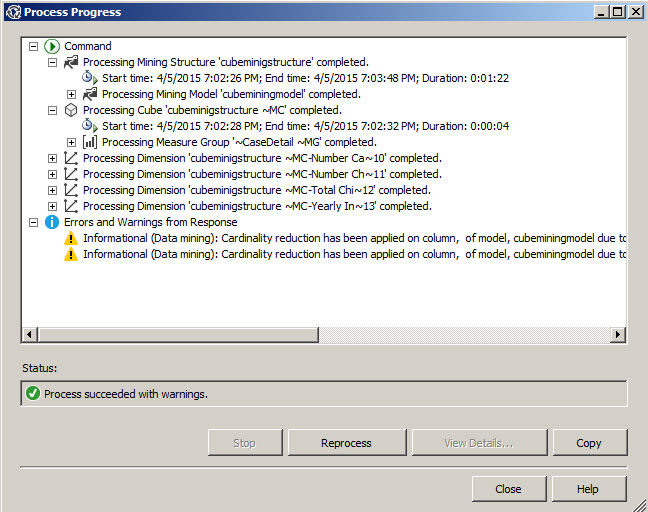Select 'Processing Dimension ... Yearly In~13' row text
Image resolution: width=648 pixels, height=512 pixels.
click(257, 206)
